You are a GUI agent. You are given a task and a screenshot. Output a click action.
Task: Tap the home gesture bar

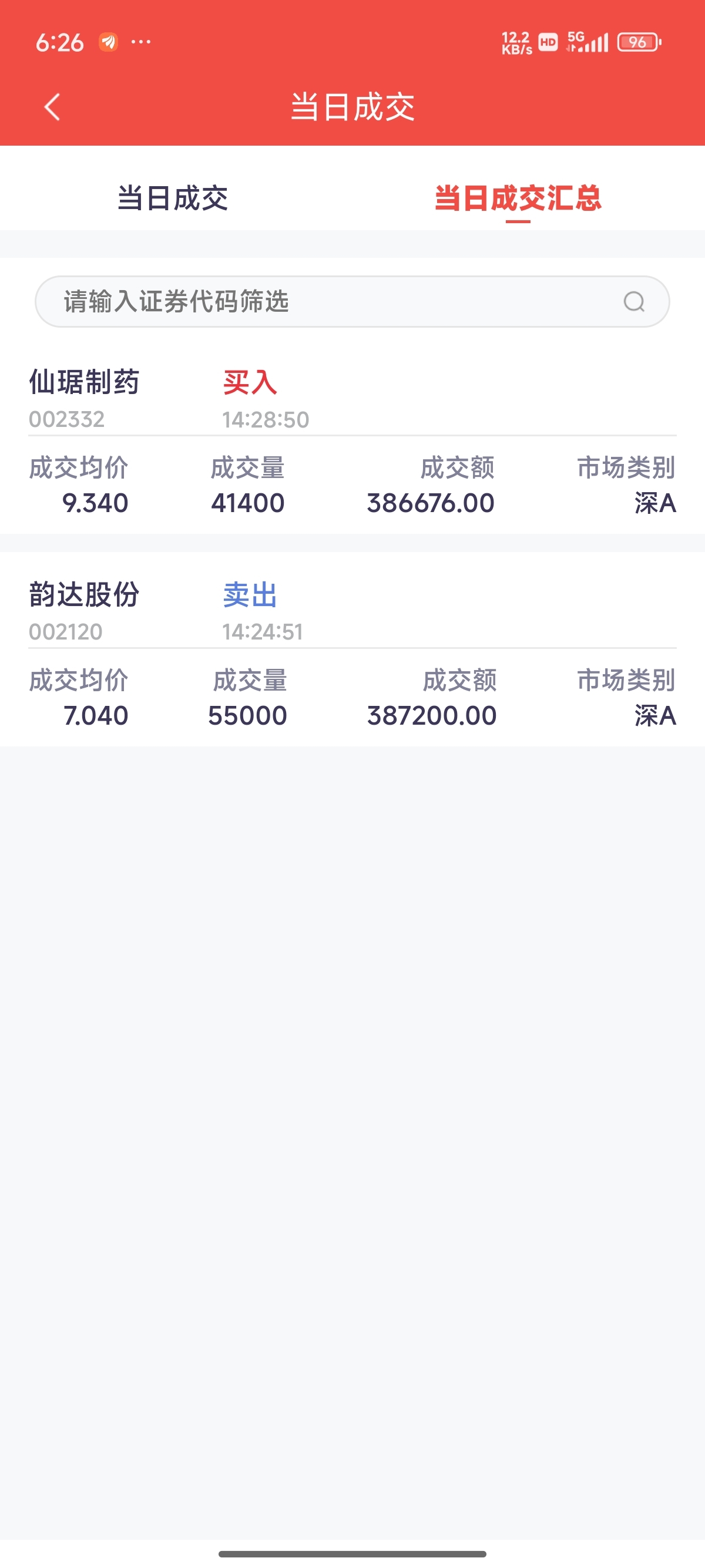(x=352, y=1554)
